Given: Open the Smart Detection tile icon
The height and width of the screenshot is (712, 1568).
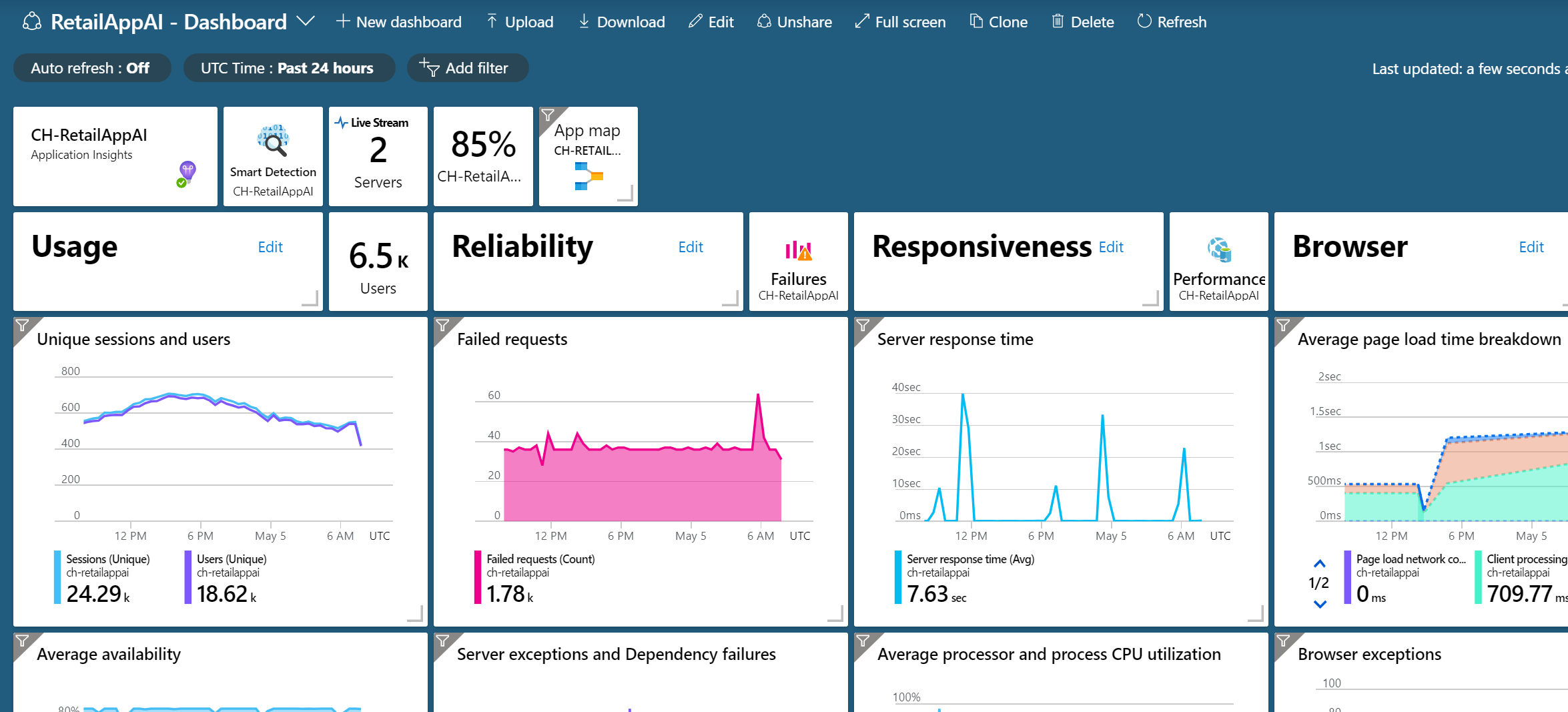Looking at the screenshot, I should tap(273, 141).
